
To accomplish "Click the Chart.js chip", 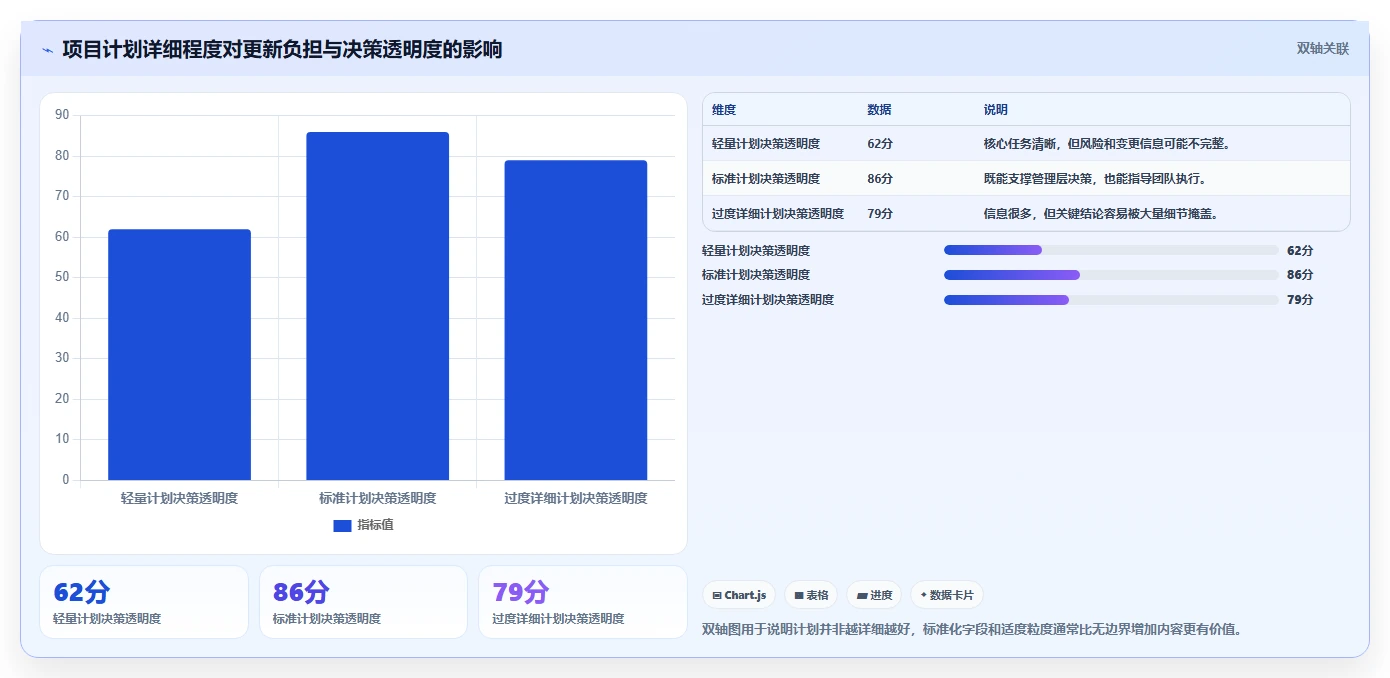I will (x=739, y=595).
